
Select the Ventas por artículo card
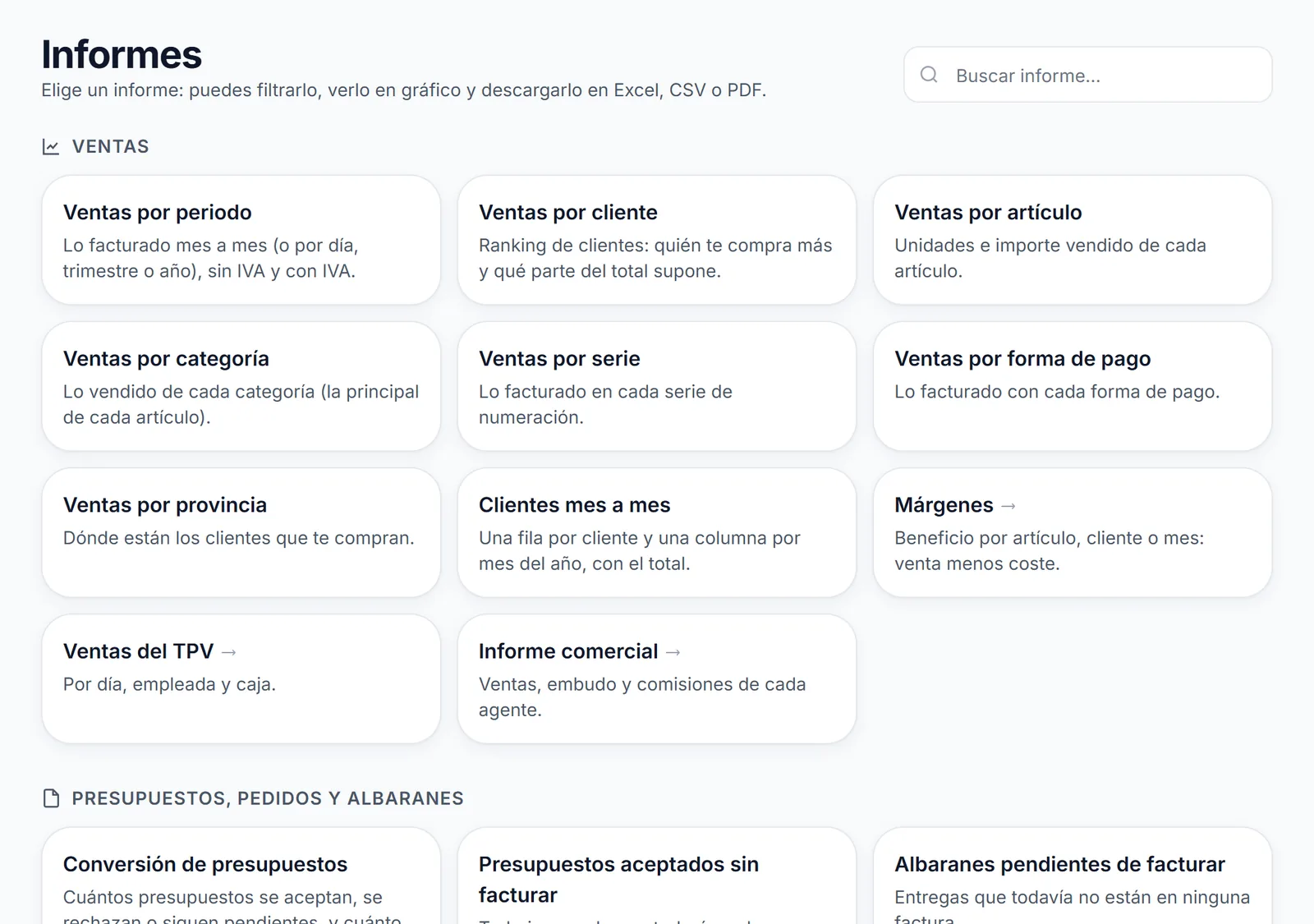[x=1073, y=240]
